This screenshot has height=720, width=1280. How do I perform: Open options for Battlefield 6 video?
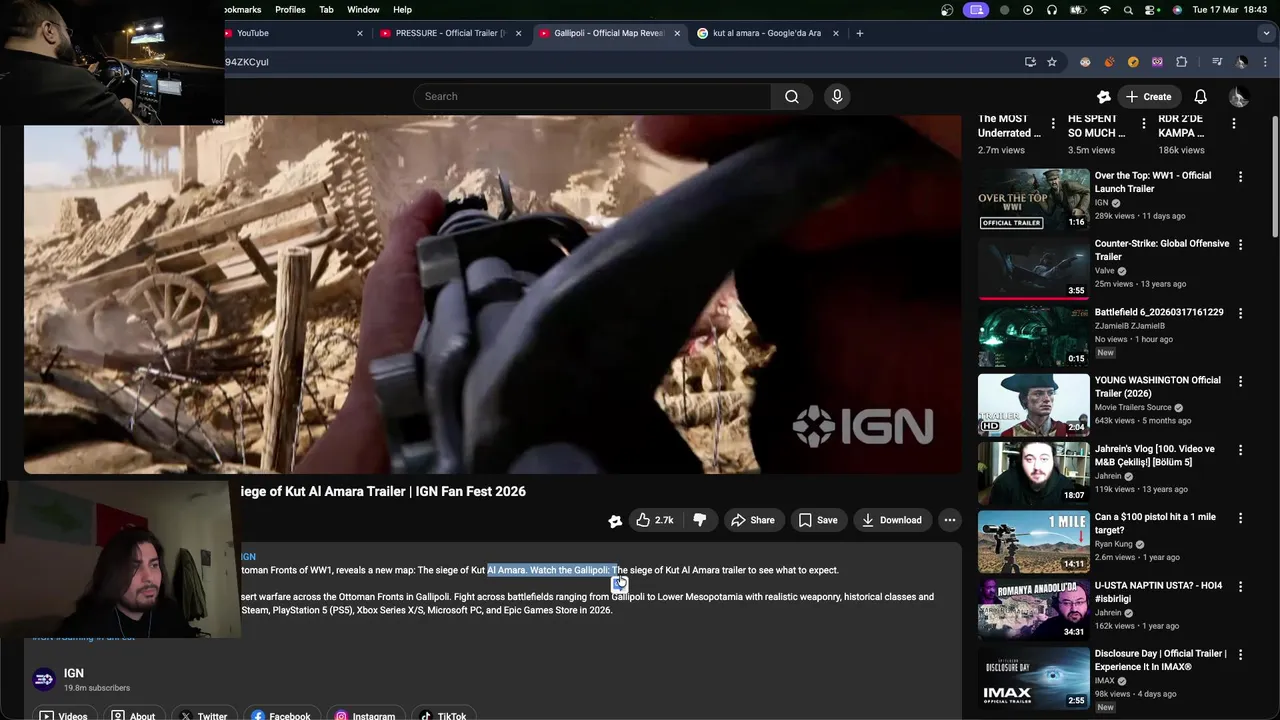(1240, 313)
